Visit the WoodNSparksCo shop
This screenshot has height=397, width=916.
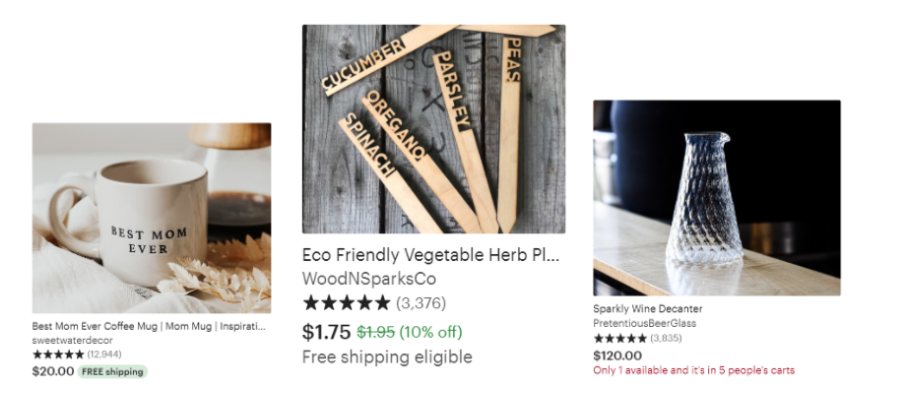[x=369, y=279]
